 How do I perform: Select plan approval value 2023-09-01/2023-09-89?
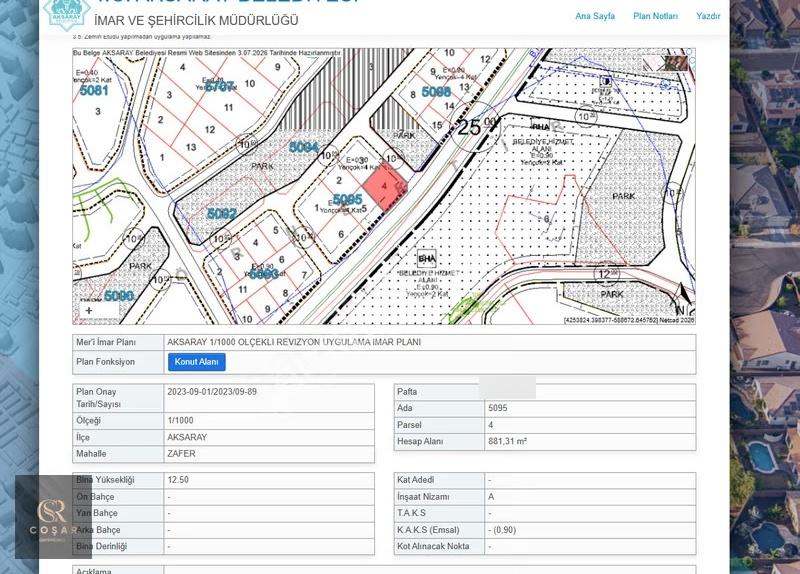[212, 392]
